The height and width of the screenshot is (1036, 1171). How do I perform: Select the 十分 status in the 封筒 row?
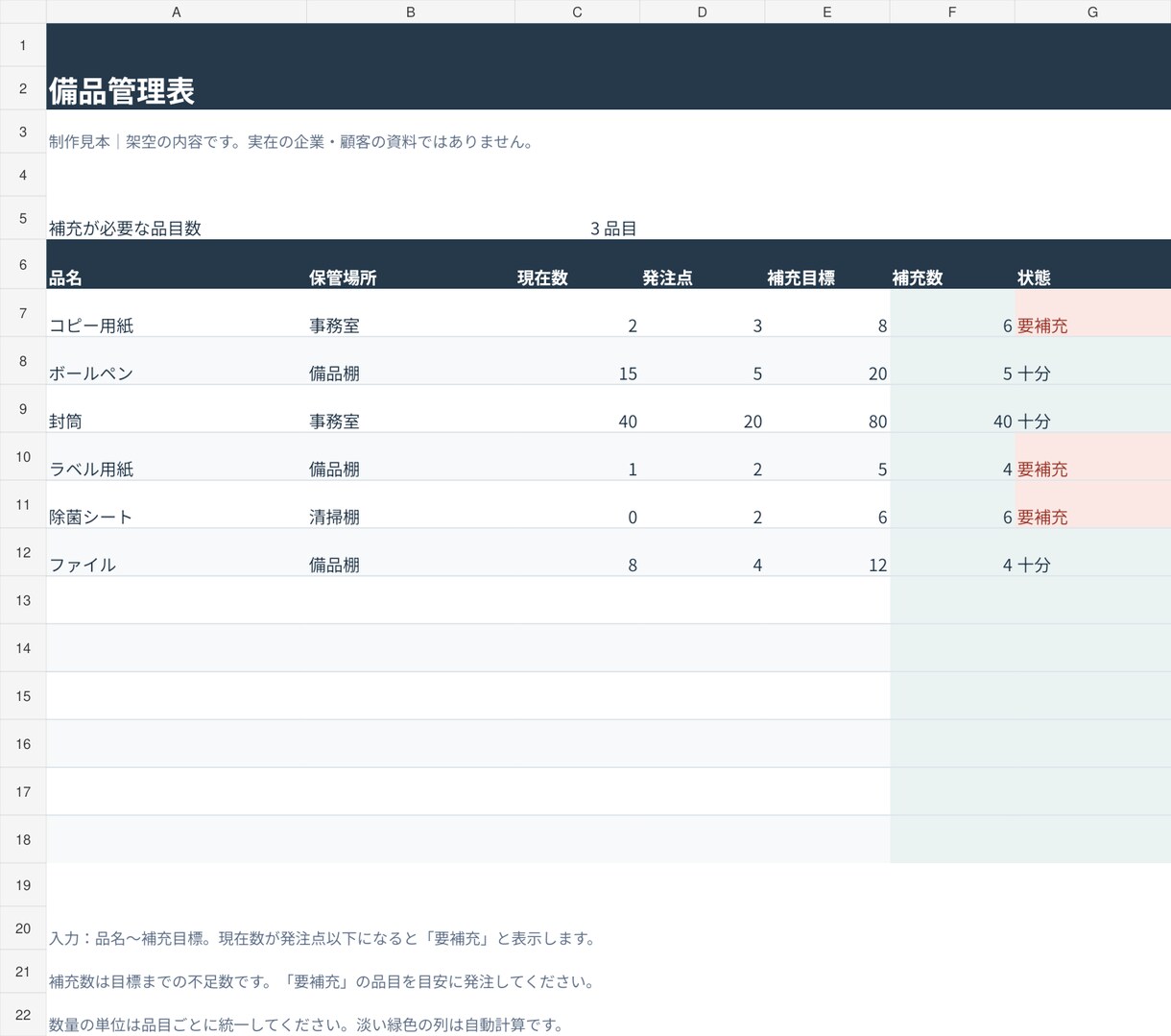click(1092, 409)
